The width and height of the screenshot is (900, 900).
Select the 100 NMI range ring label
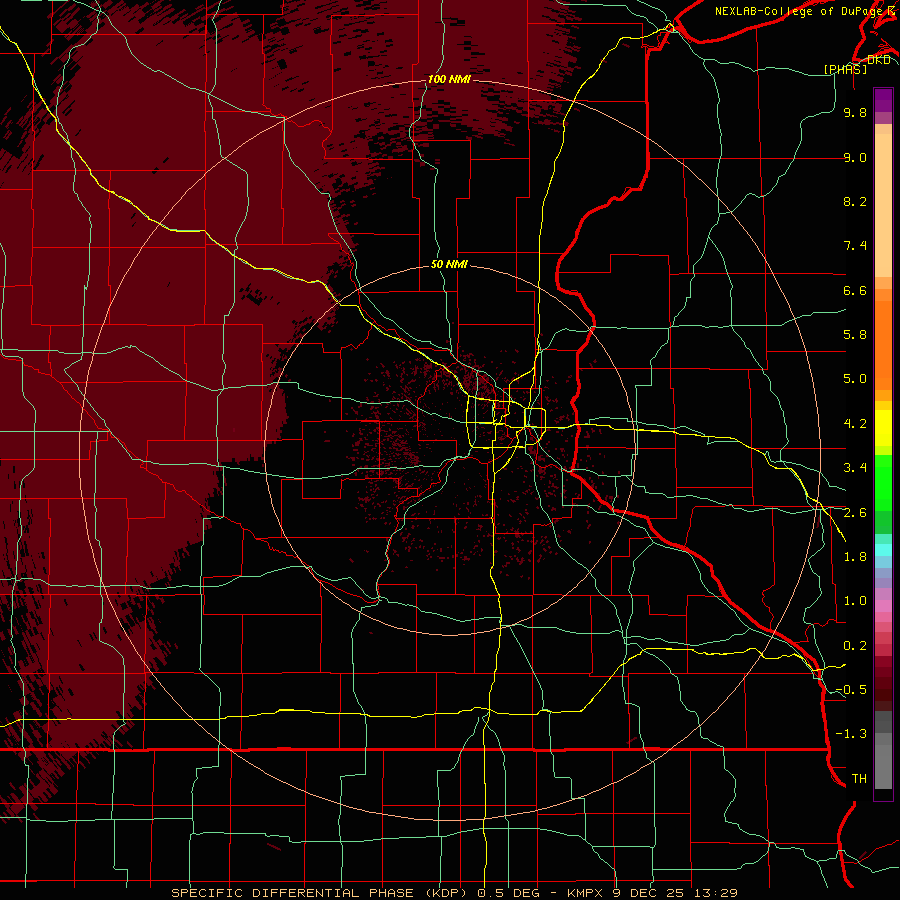449,79
